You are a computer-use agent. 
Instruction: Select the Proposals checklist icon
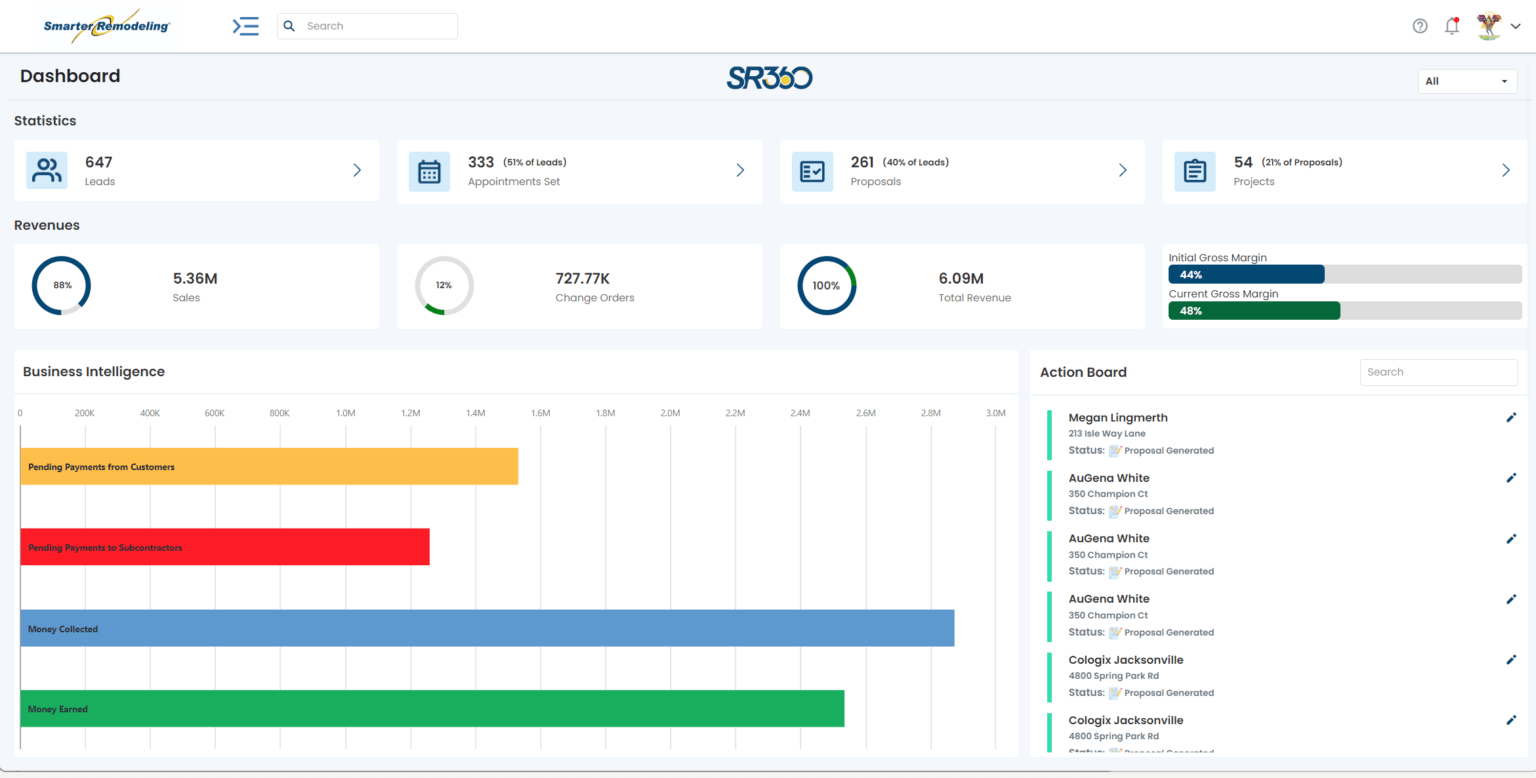tap(812, 171)
